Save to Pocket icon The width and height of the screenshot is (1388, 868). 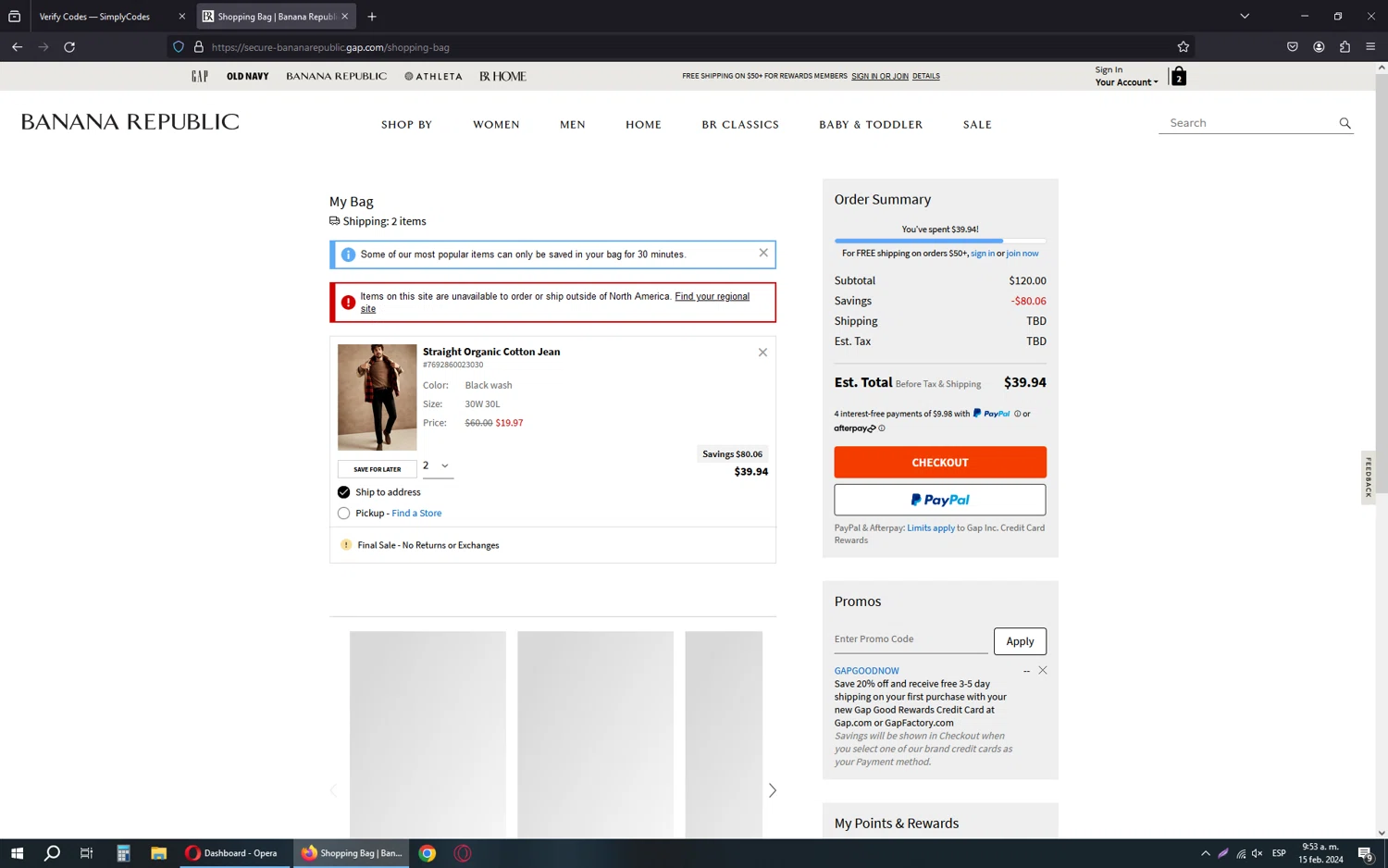[1293, 47]
